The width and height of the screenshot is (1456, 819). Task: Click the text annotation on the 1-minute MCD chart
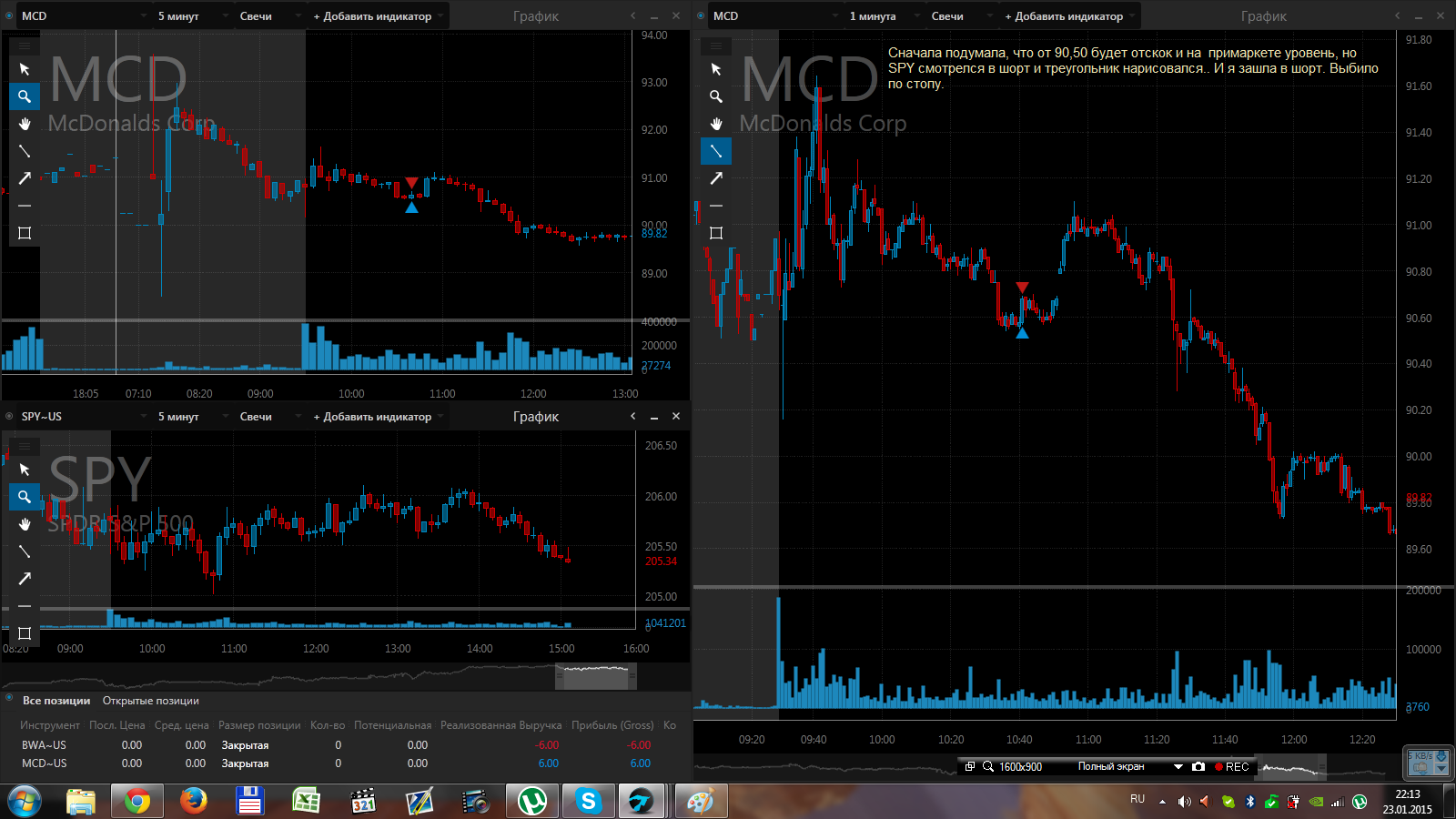(1133, 68)
